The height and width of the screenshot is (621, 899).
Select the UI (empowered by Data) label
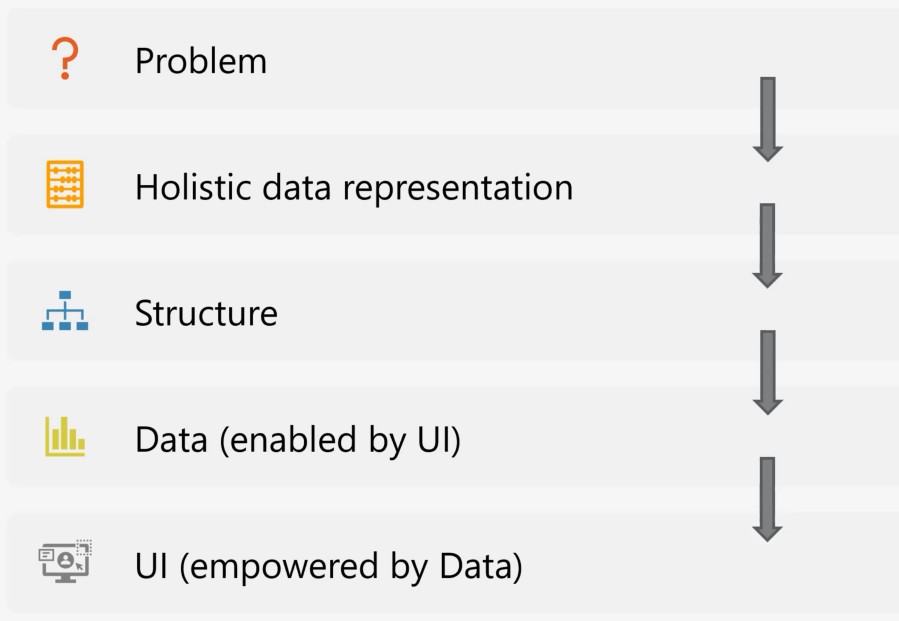pyautogui.click(x=329, y=567)
